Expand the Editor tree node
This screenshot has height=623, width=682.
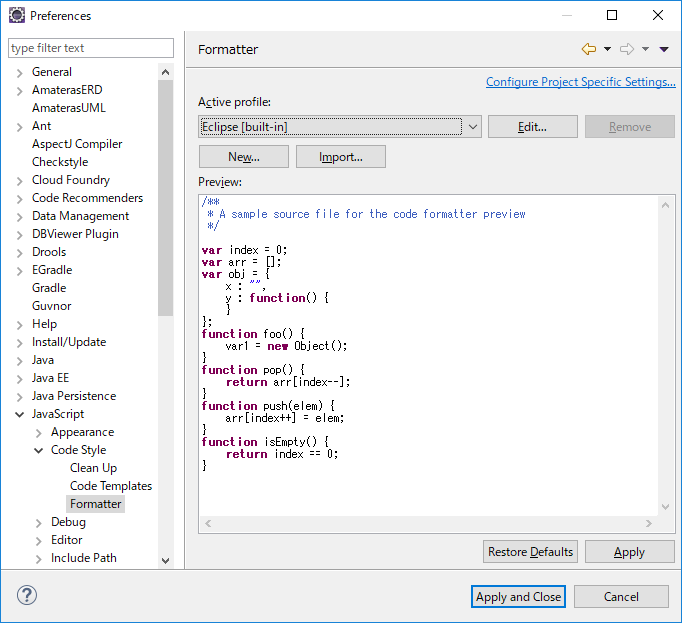click(38, 541)
